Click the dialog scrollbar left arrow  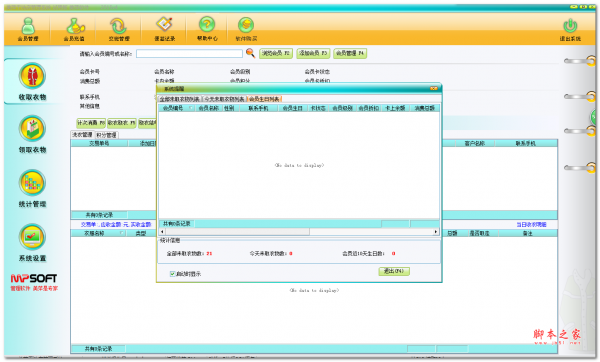coord(162,232)
